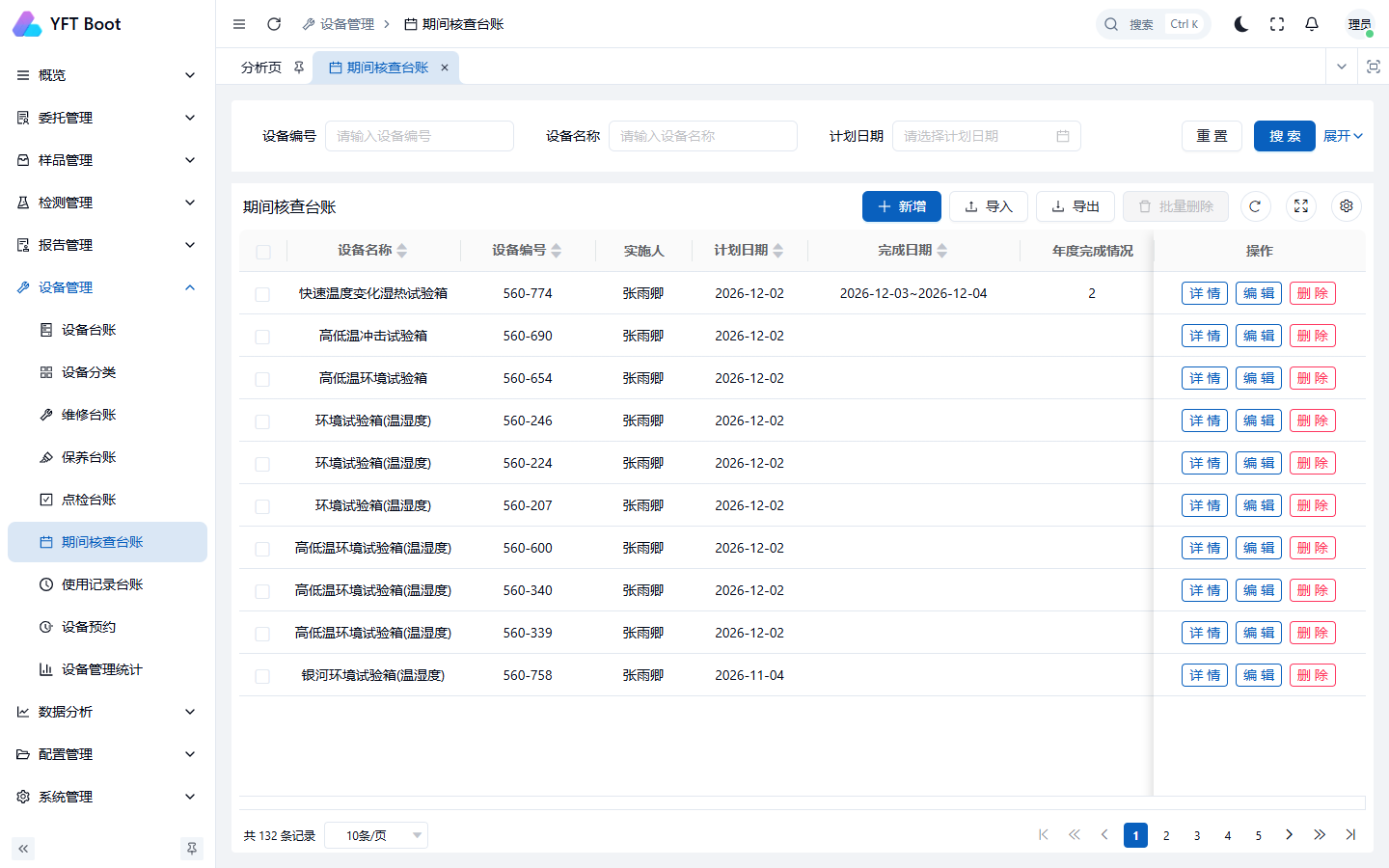Pin the sidebar using pin icon
The height and width of the screenshot is (868, 1389).
[x=192, y=849]
